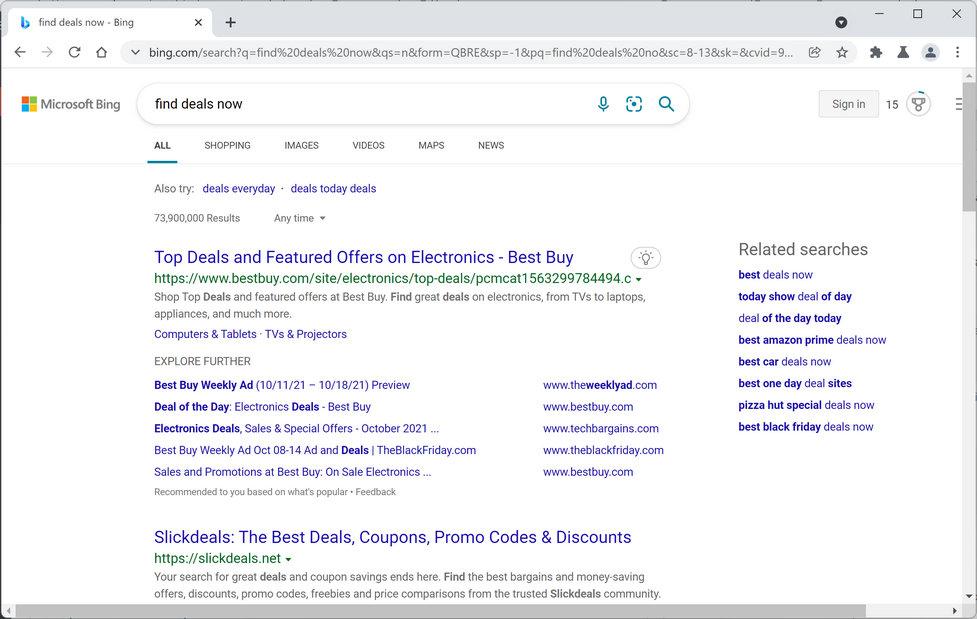Open the browser extensions puzzle icon
The image size is (977, 619).
(876, 52)
